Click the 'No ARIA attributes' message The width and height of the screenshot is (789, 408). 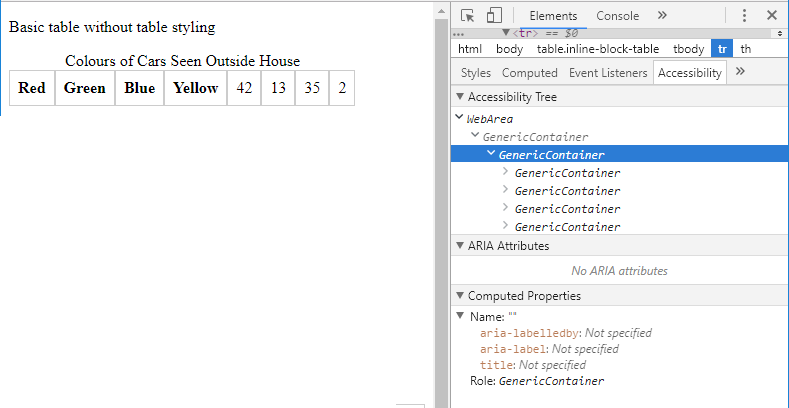click(x=619, y=271)
